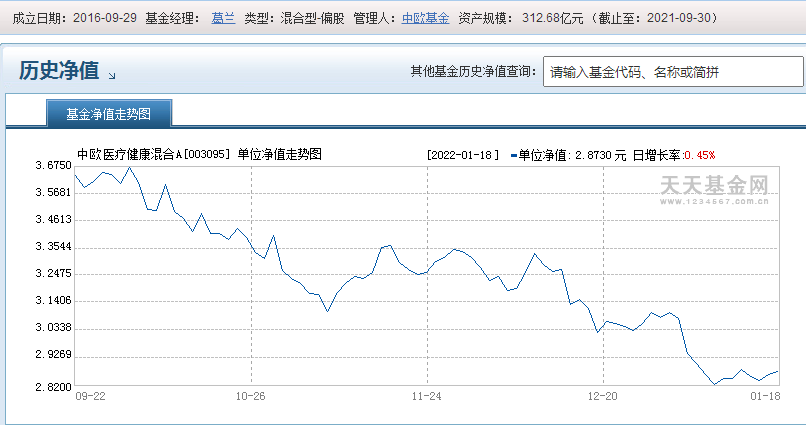Click the 09-22 date label on x-axis

[91, 397]
